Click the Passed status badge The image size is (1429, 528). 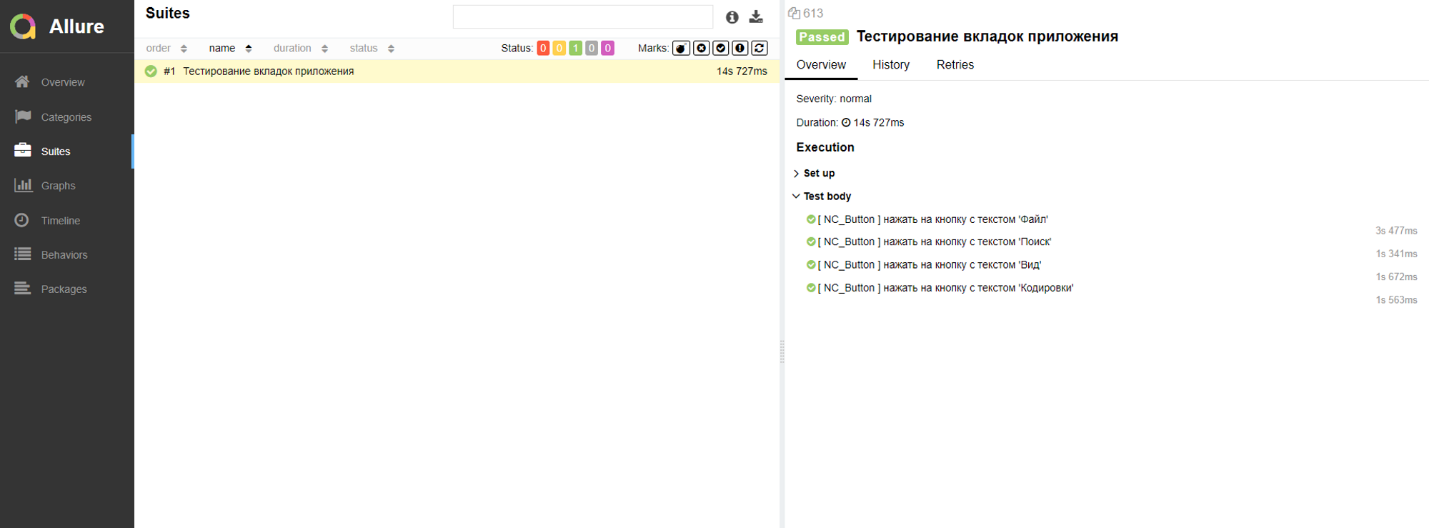coord(822,37)
